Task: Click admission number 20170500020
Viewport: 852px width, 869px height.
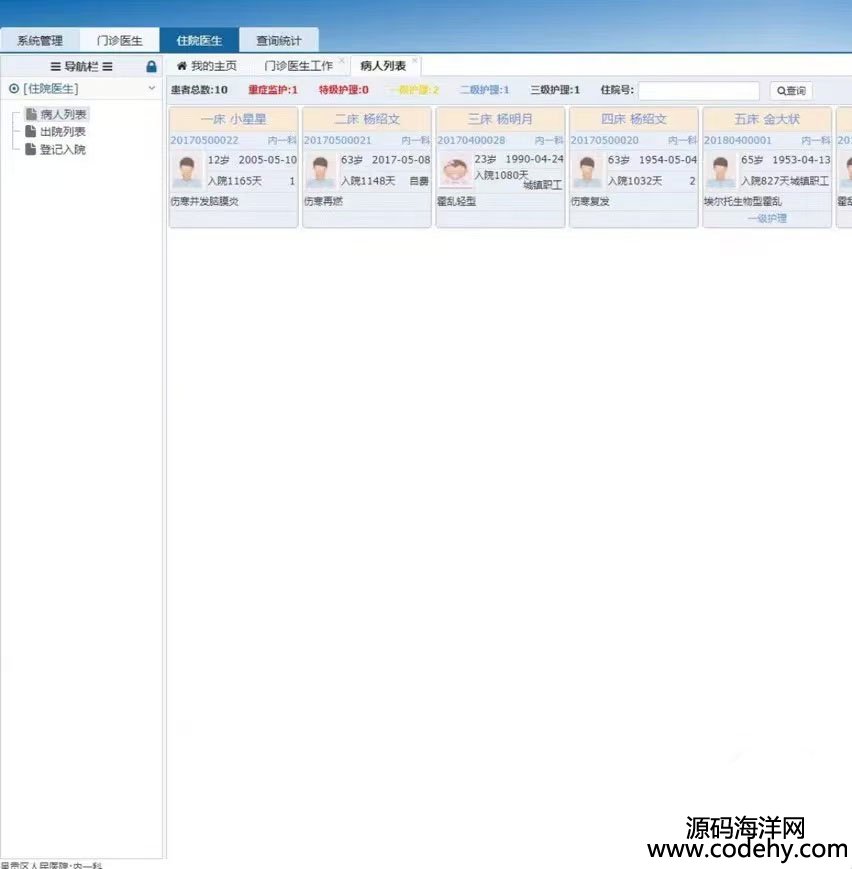Action: 605,140
